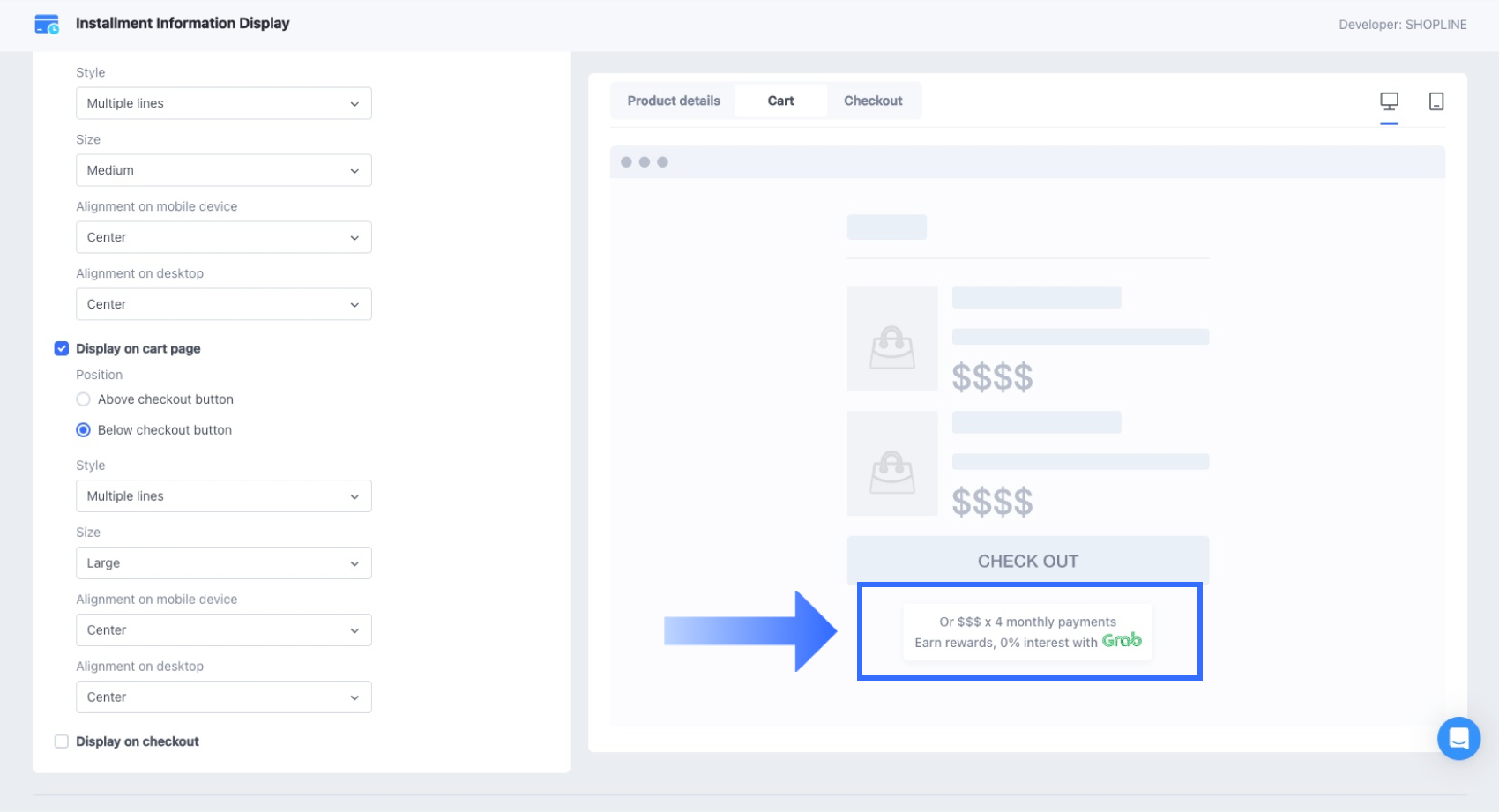Switch preview to desktop view icon
The image size is (1499, 812).
pyautogui.click(x=1389, y=101)
